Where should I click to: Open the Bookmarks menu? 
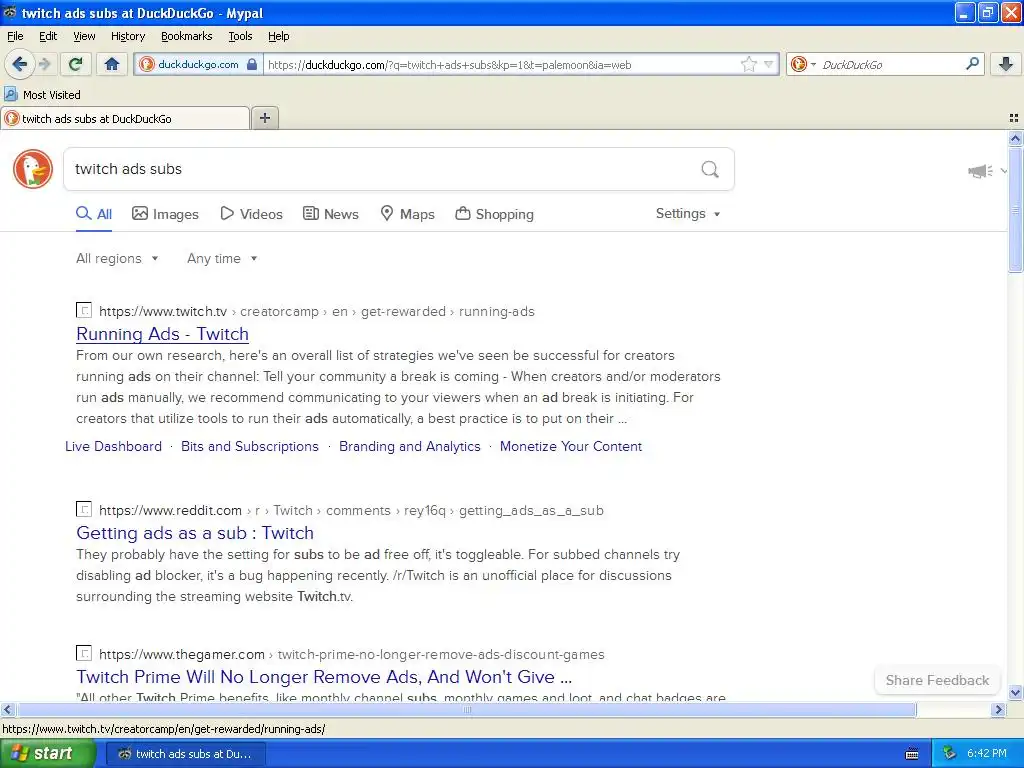187,36
